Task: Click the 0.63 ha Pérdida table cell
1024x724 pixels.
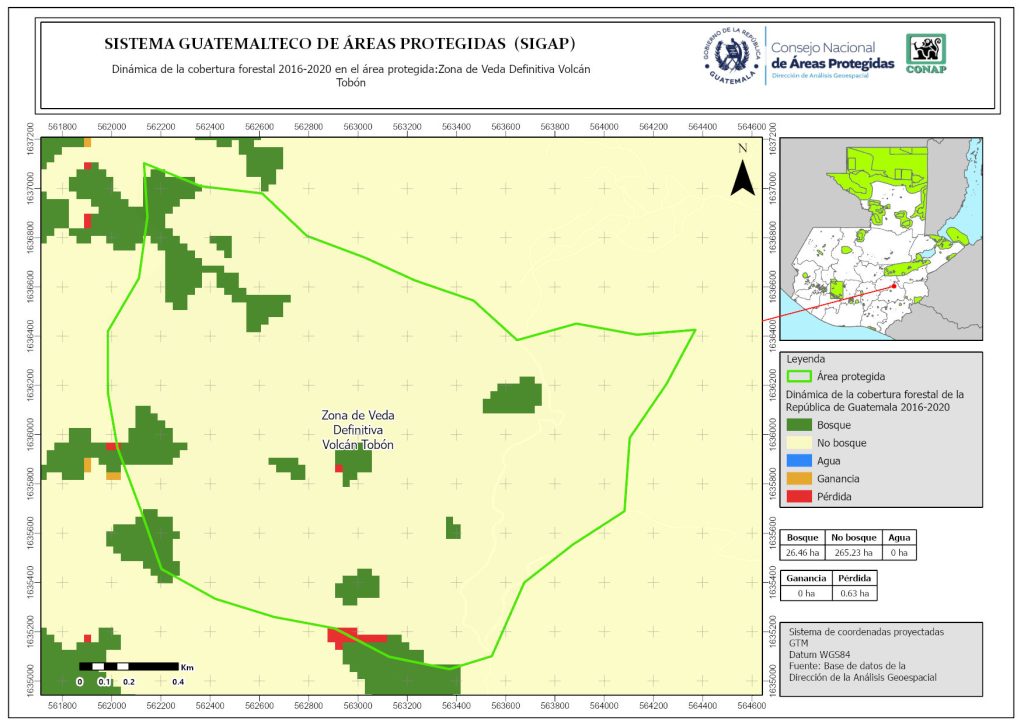Action: pos(855,593)
